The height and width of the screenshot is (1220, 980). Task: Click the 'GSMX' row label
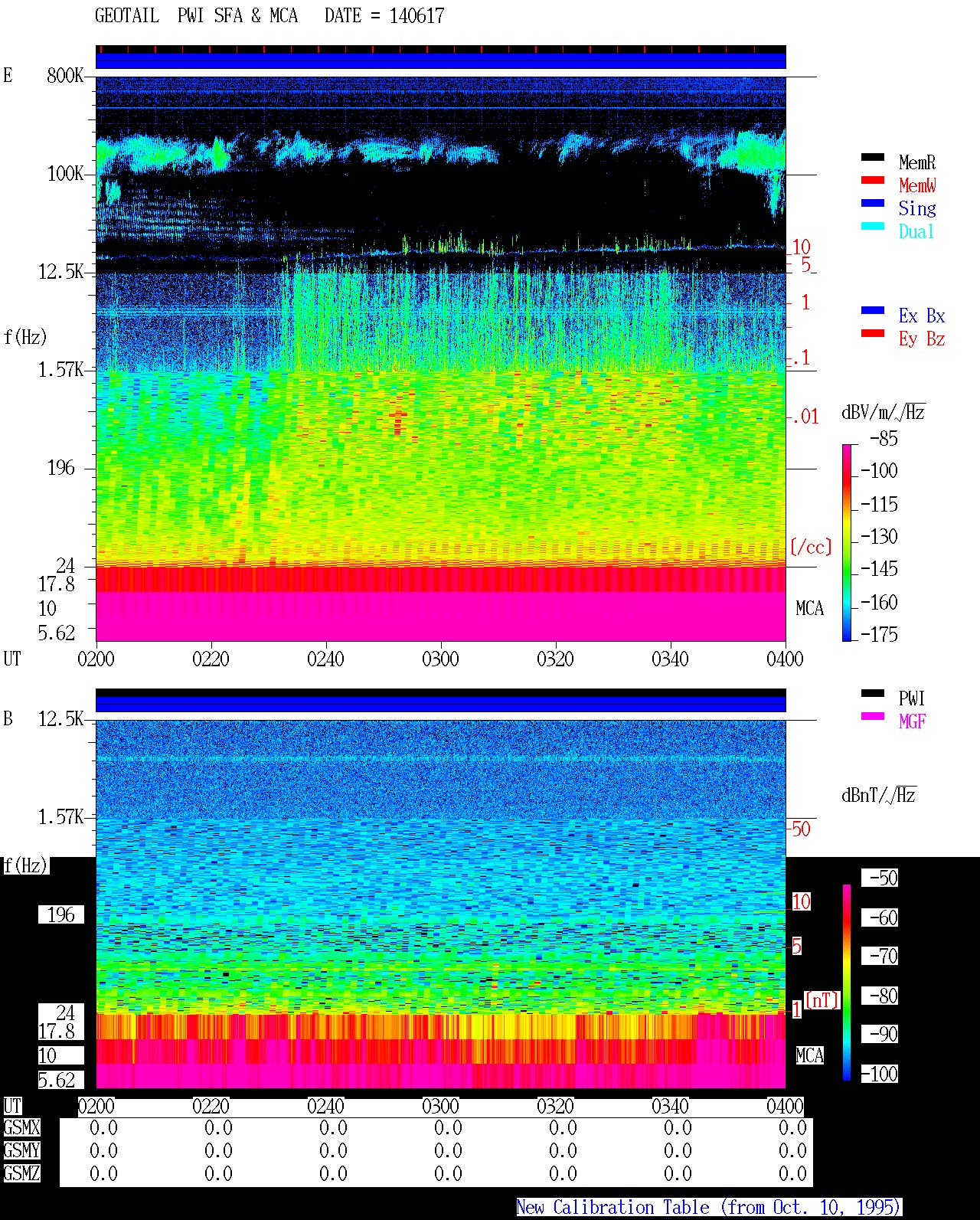[21, 1128]
